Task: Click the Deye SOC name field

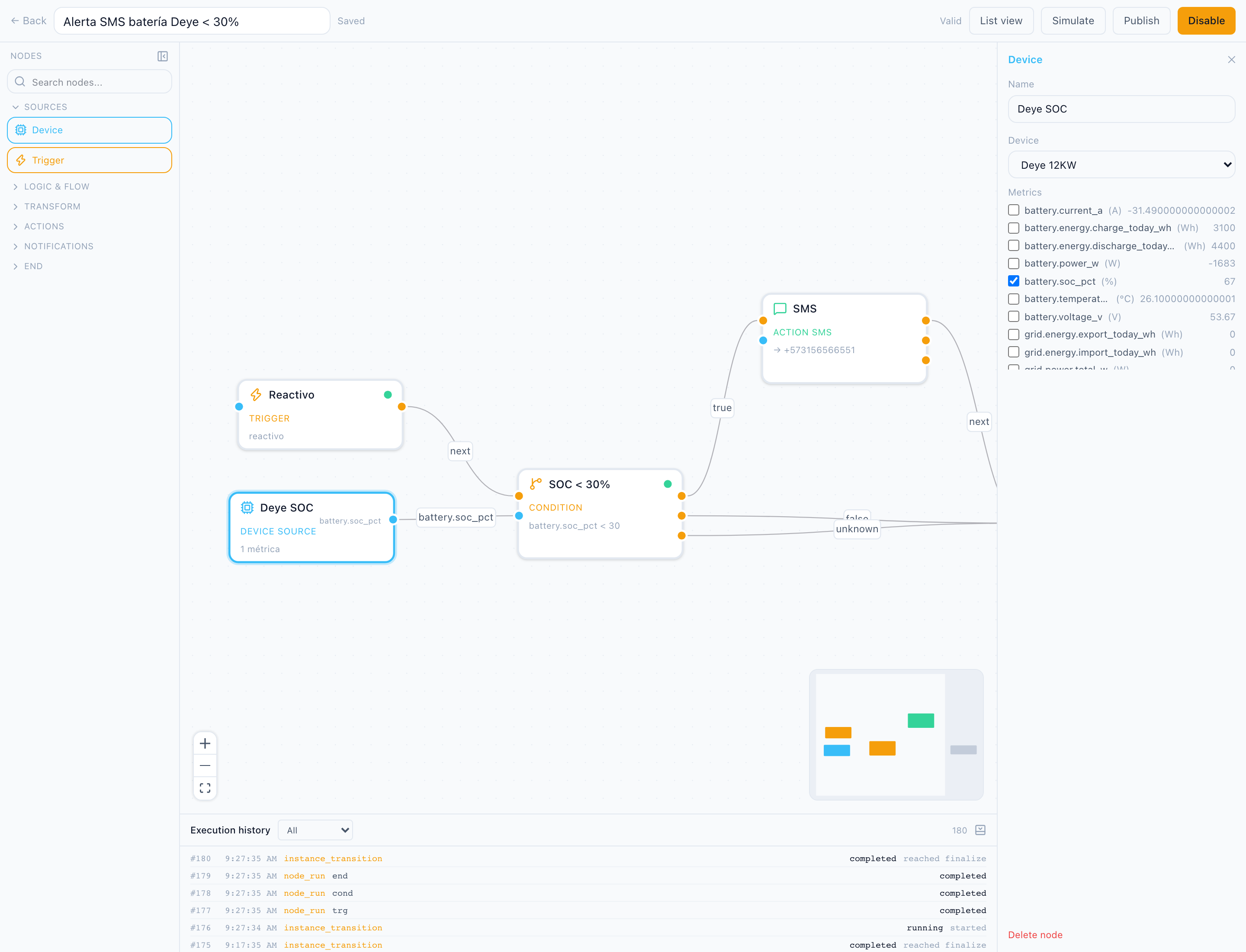Action: pos(1121,109)
